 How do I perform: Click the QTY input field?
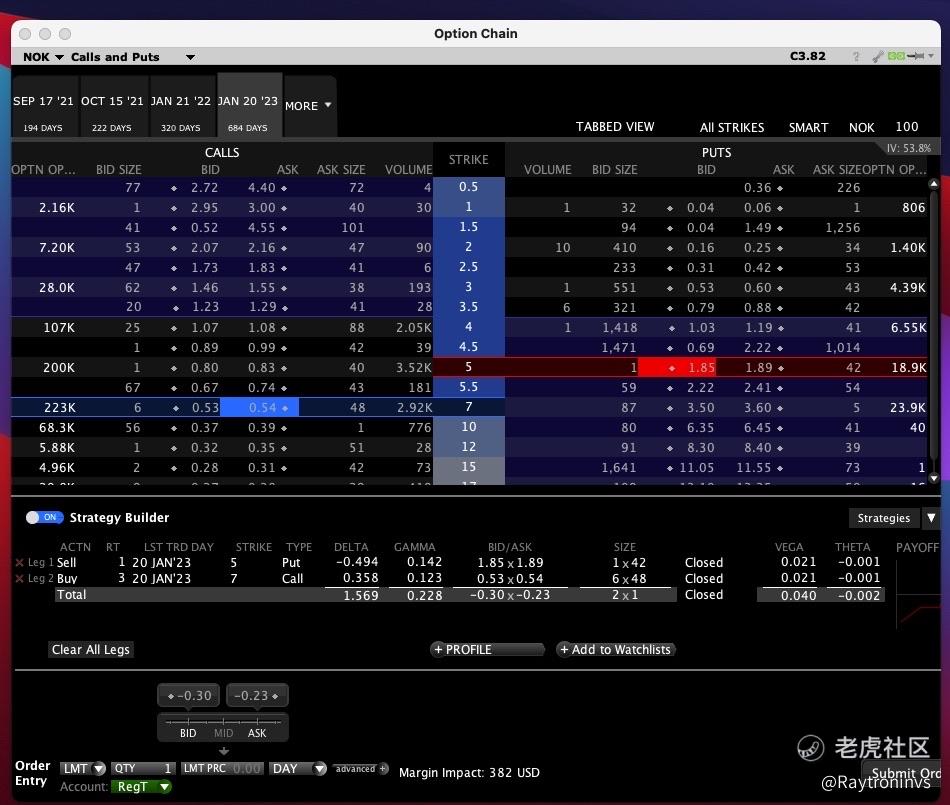click(144, 768)
